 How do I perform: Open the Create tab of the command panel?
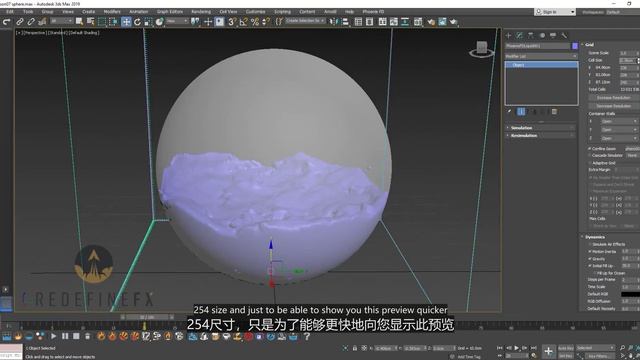[509, 36]
